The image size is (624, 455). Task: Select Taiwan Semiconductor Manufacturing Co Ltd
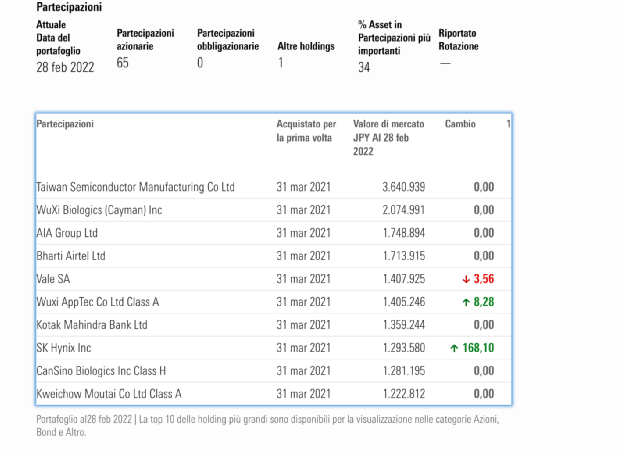[x=135, y=187]
